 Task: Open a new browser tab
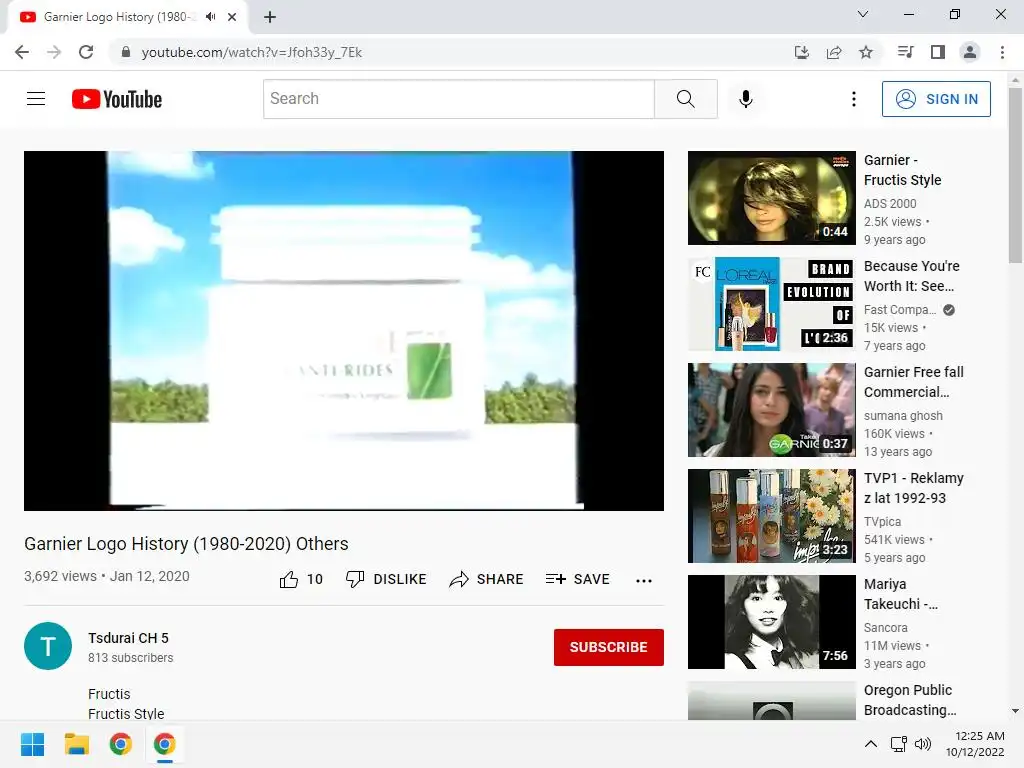click(270, 17)
